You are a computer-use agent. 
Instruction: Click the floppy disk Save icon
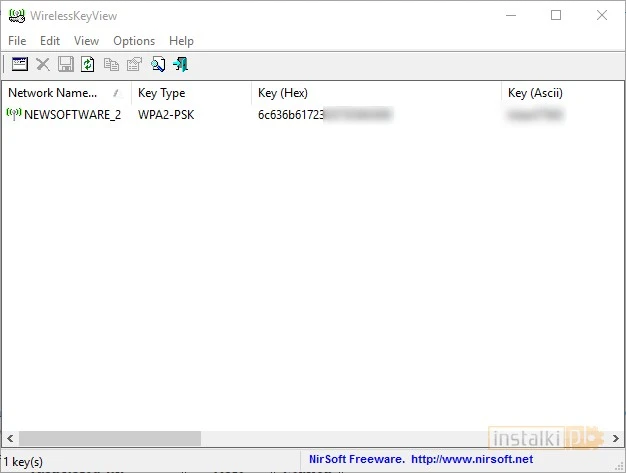click(66, 64)
